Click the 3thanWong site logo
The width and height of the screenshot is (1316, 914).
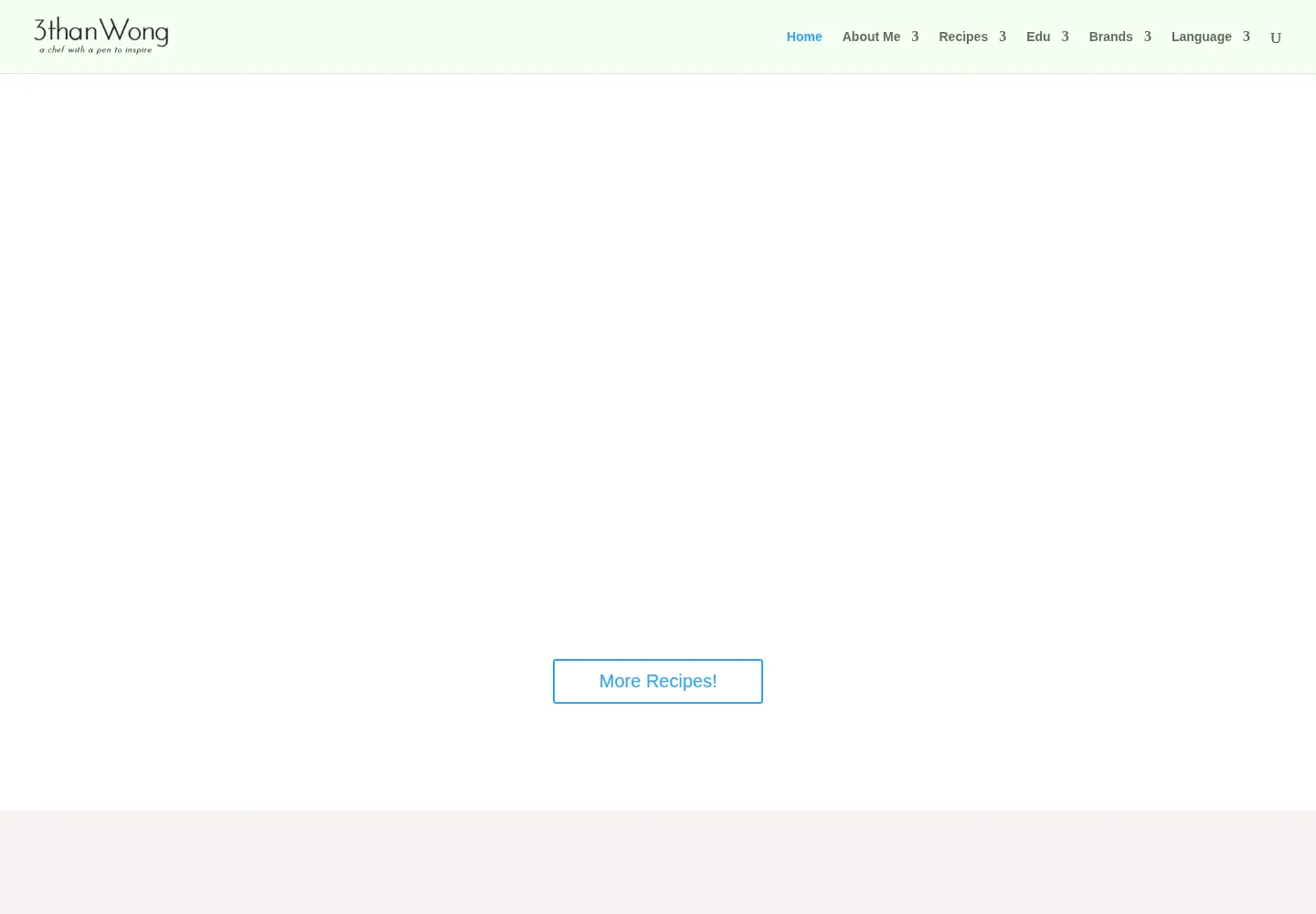coord(101,37)
